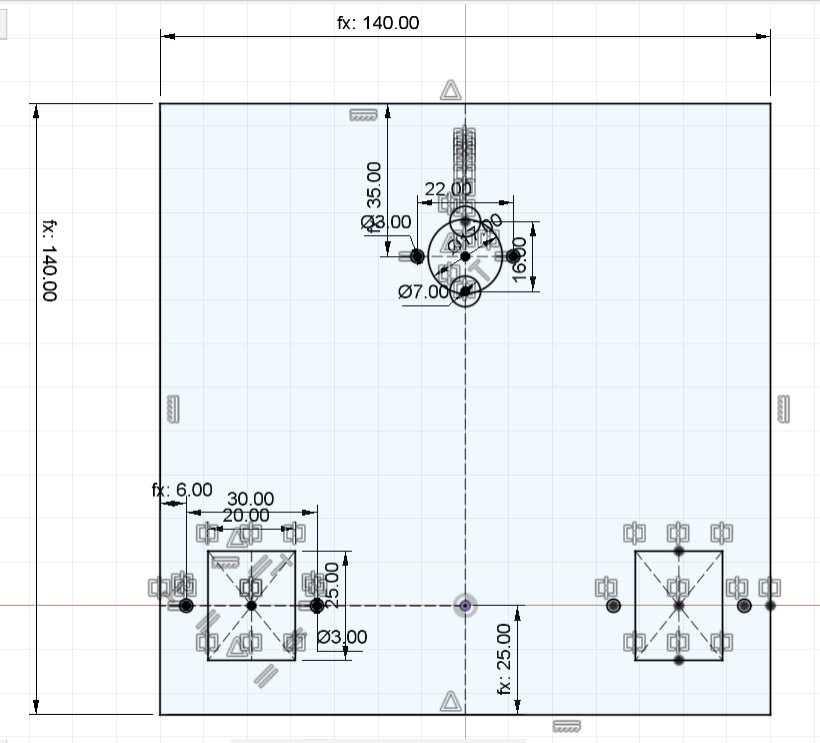Select the vertical fx: 140.00 height dimension
Viewport: 820px width, 743px height.
point(50,260)
